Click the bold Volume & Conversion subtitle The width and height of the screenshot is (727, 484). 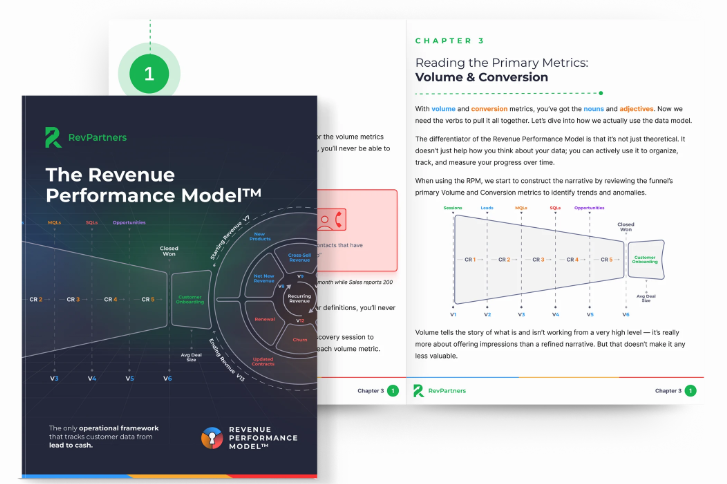point(481,77)
